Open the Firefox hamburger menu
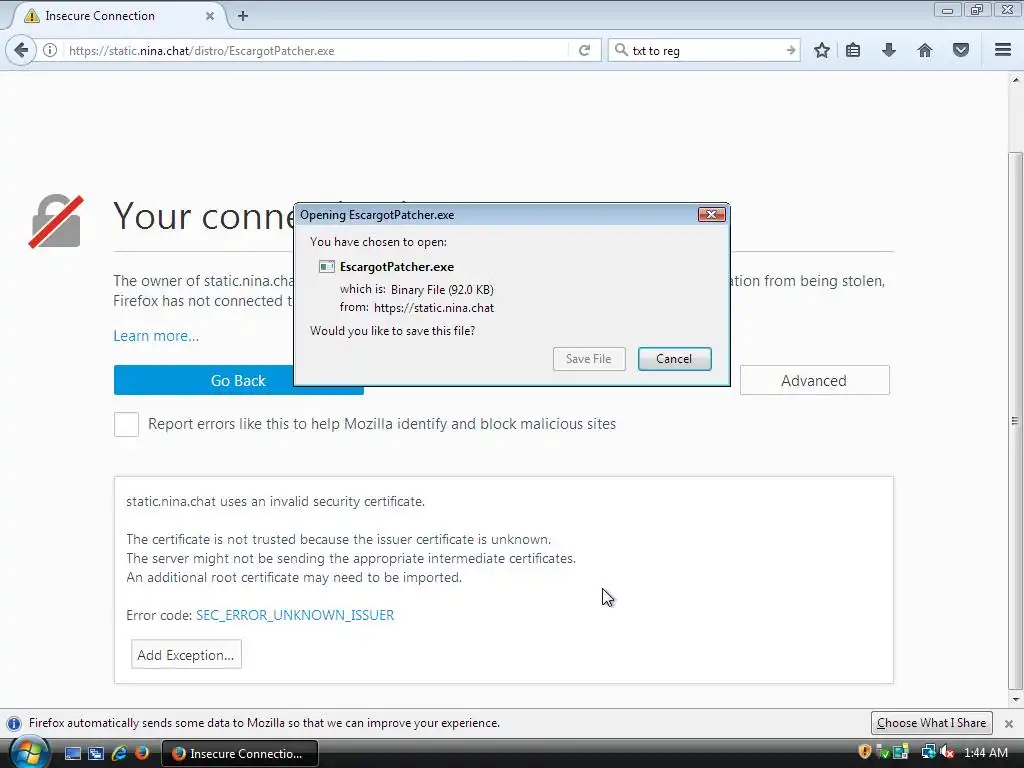Viewport: 1024px width, 768px height. point(1003,50)
